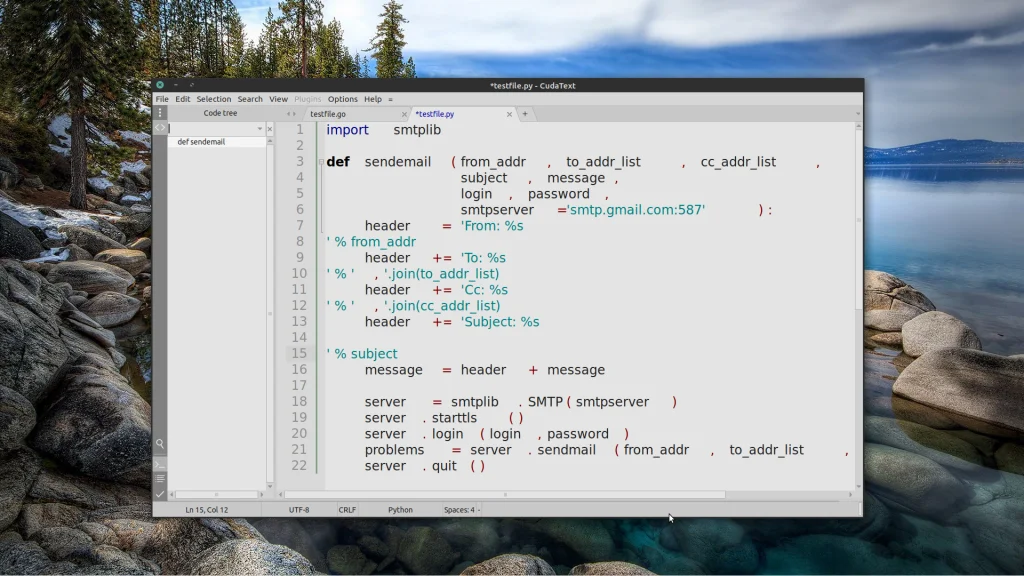Show the Console panel from sidebar

tap(160, 465)
